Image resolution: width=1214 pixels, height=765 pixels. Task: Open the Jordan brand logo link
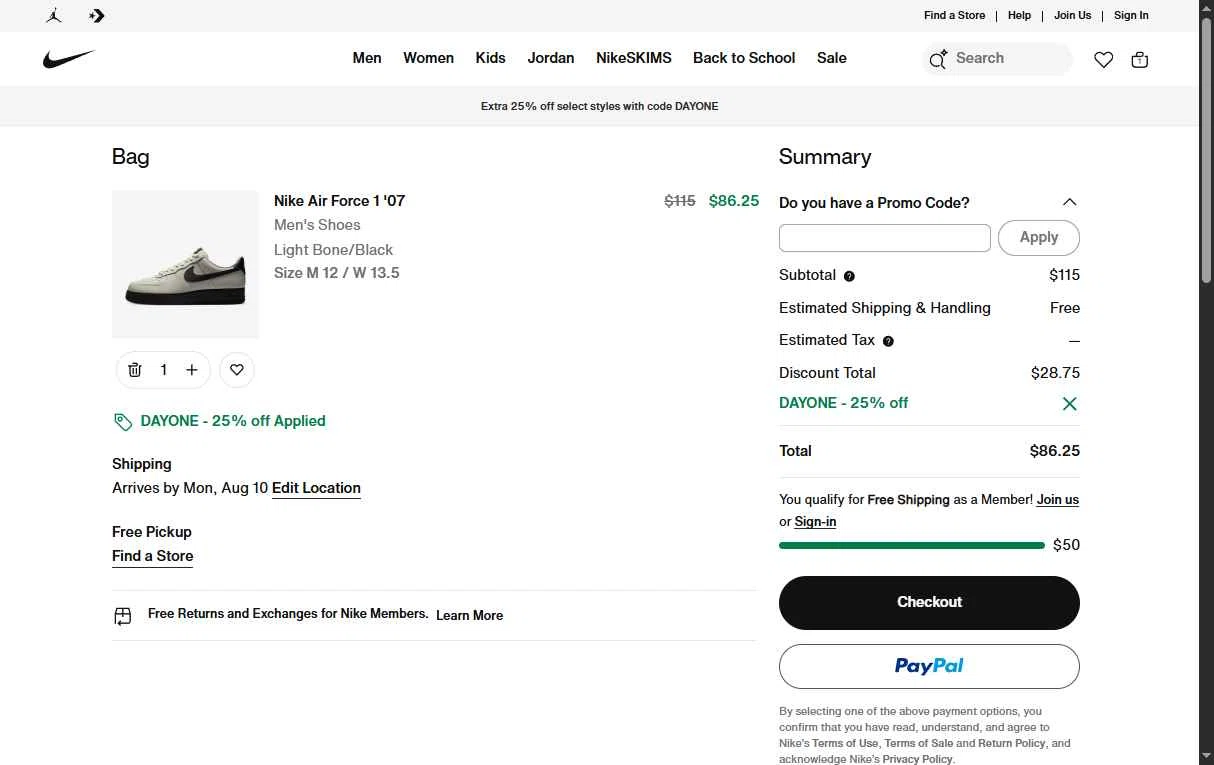pos(54,15)
